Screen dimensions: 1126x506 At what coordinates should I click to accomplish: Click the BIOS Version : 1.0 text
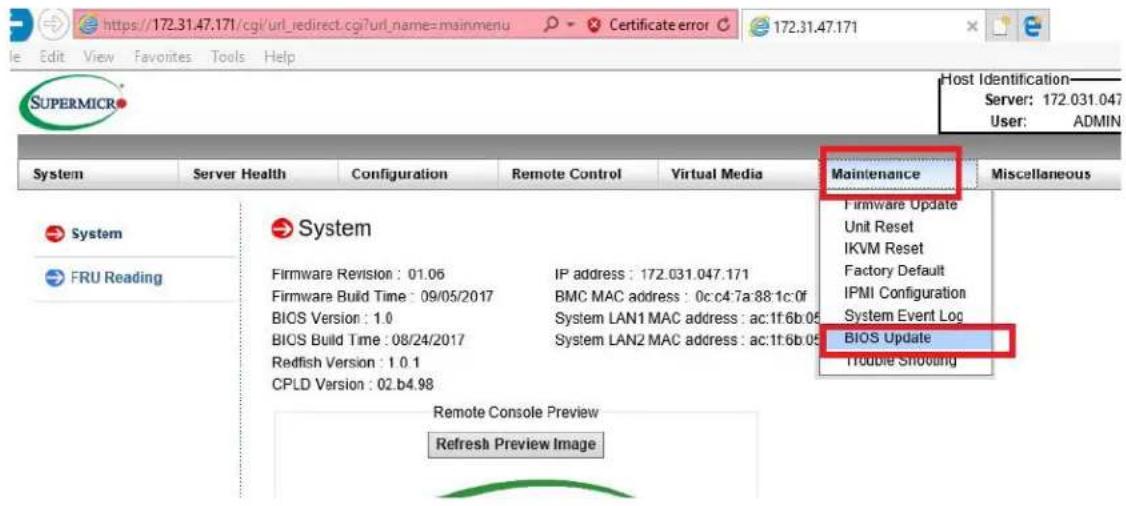pyautogui.click(x=332, y=318)
